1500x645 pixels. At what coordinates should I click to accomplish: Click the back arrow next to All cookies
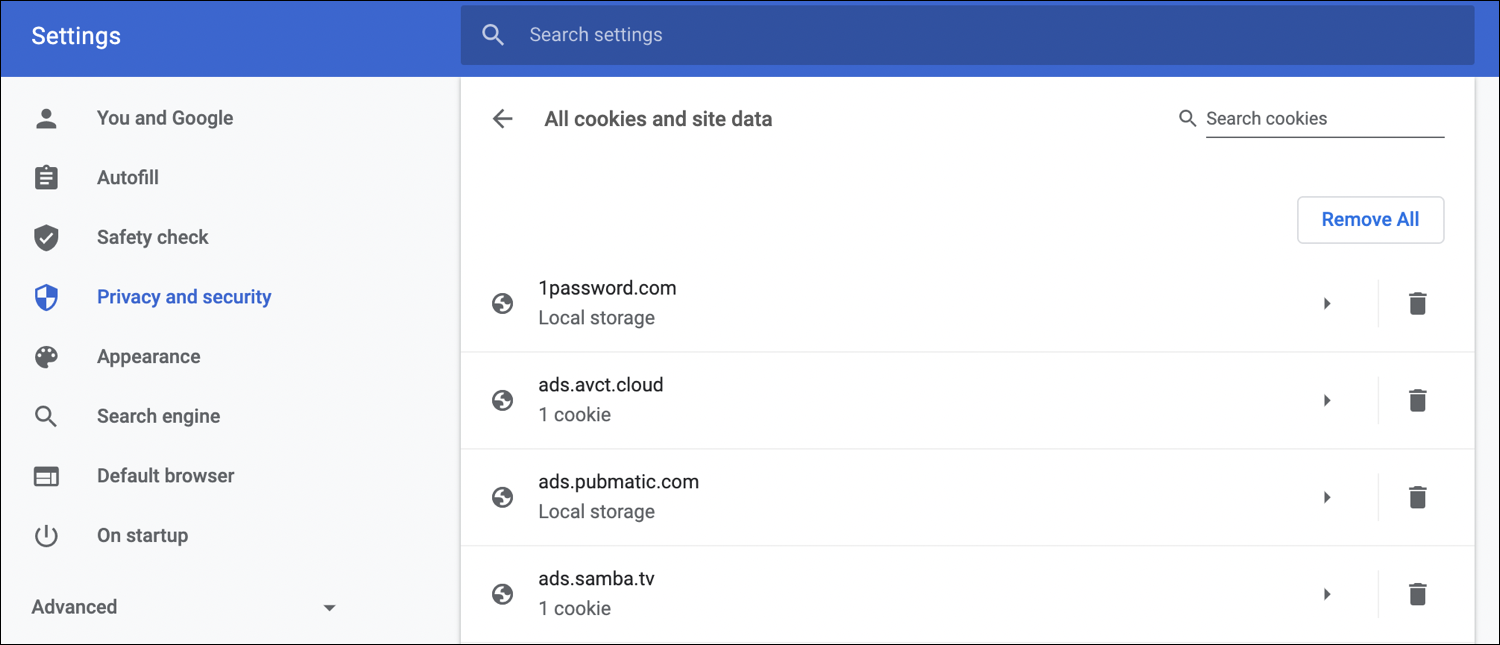point(502,118)
